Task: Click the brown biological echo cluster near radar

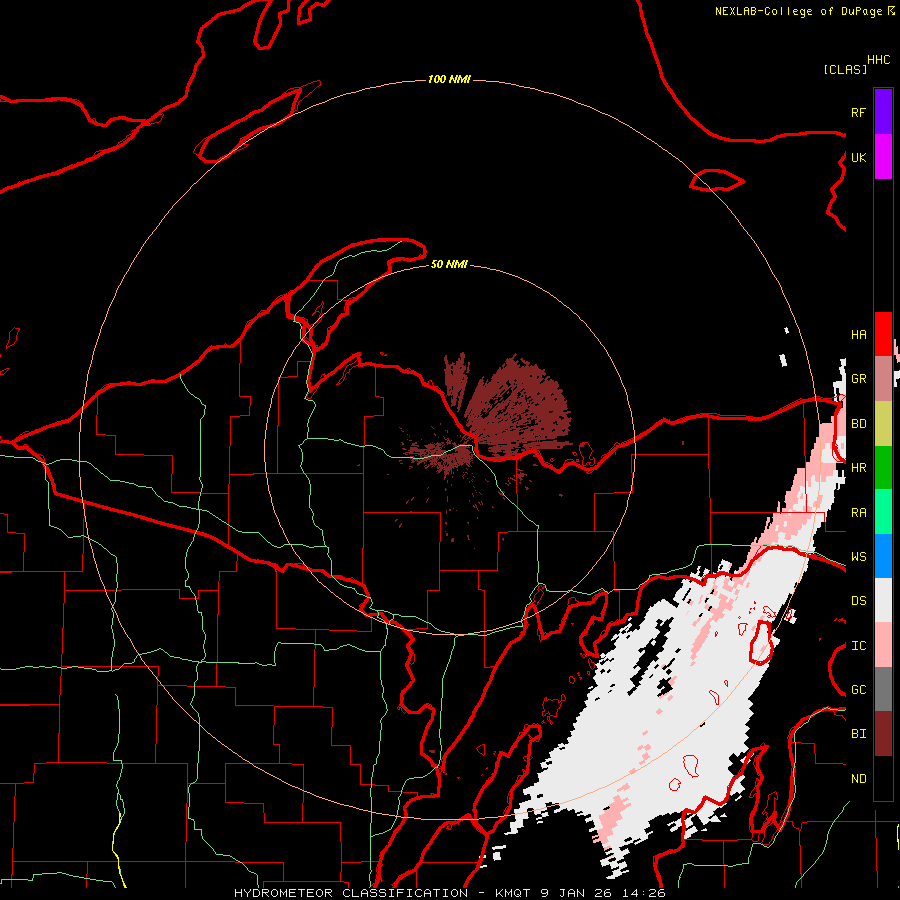Action: point(517,408)
